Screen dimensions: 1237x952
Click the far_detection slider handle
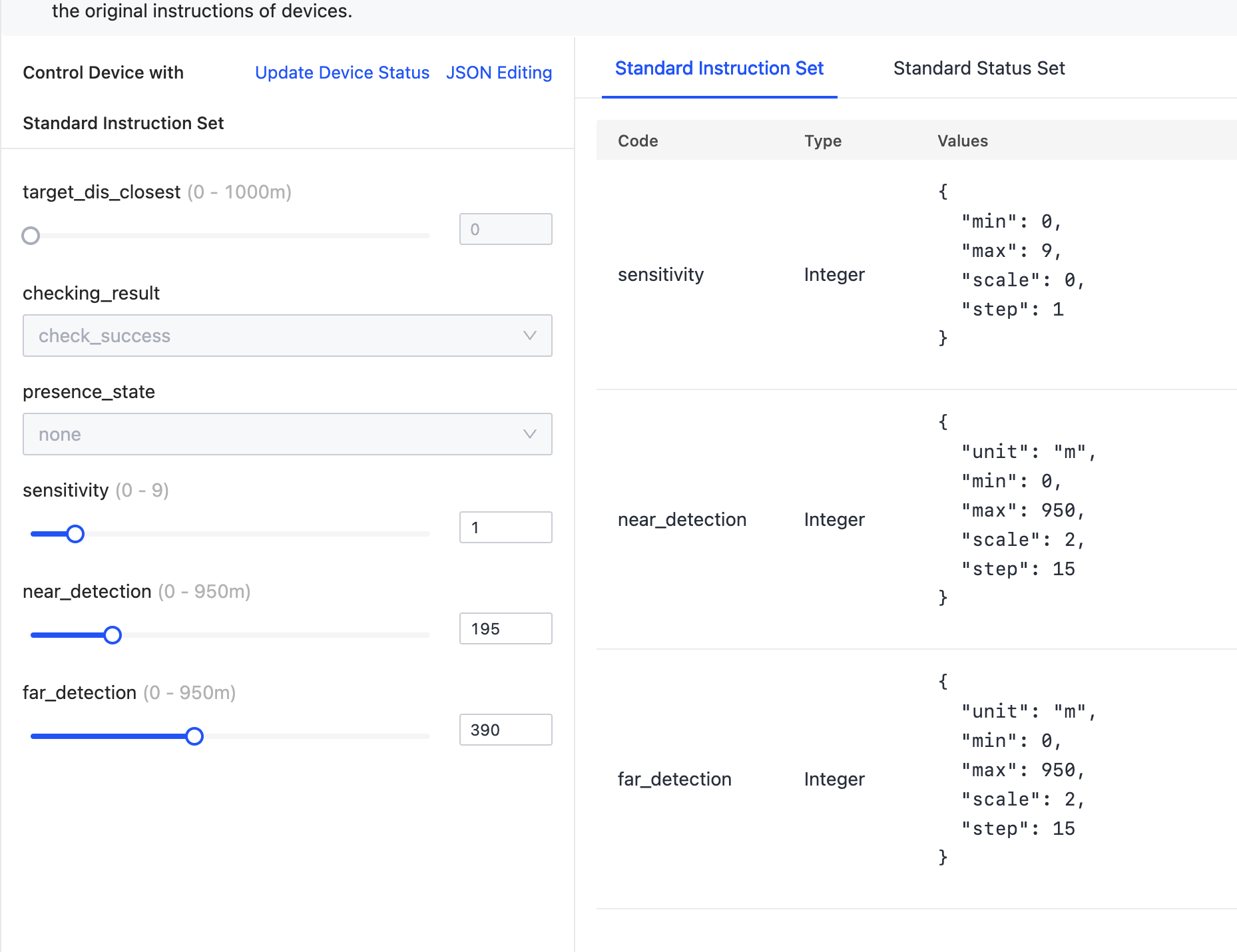coord(194,736)
